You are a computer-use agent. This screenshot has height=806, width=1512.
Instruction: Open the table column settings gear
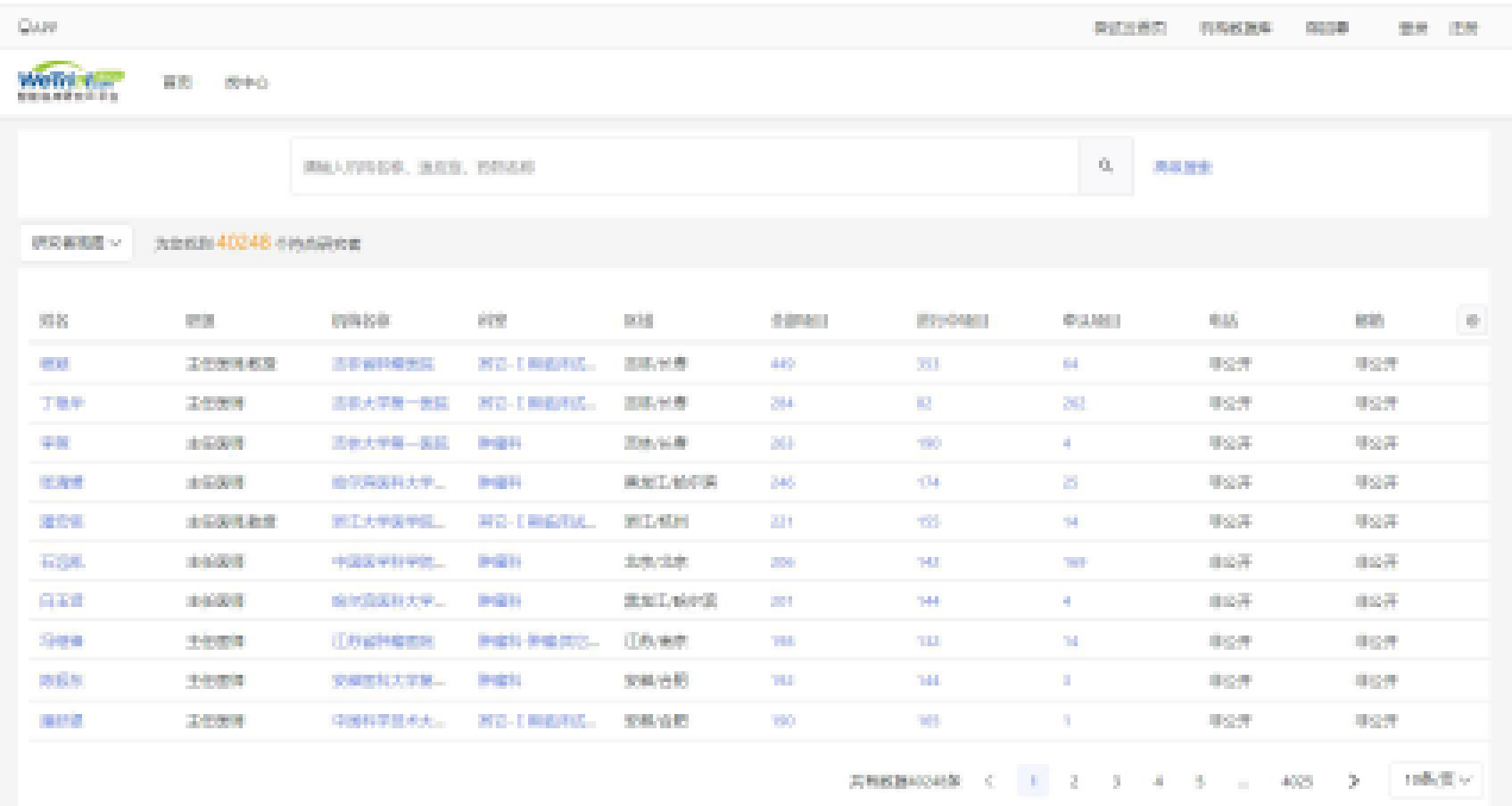1472,320
